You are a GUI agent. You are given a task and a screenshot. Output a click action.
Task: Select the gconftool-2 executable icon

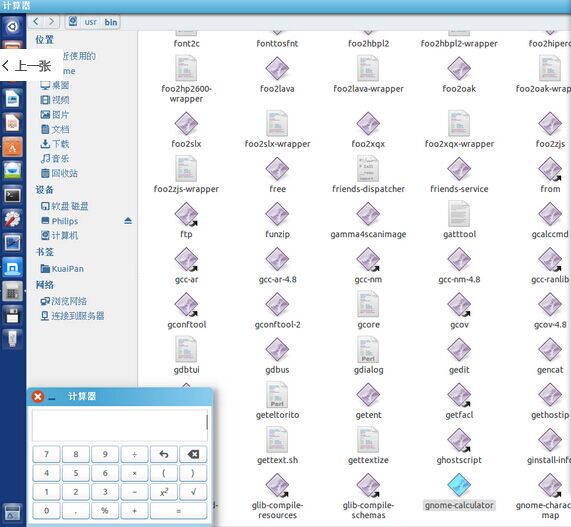click(x=277, y=304)
